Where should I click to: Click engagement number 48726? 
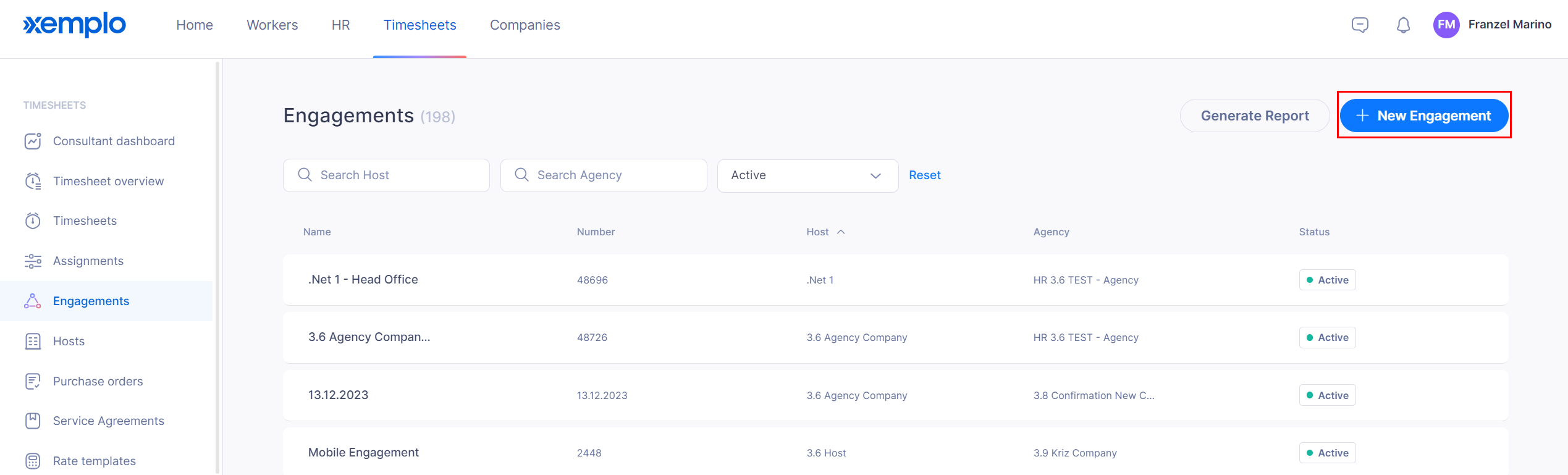pyautogui.click(x=592, y=337)
